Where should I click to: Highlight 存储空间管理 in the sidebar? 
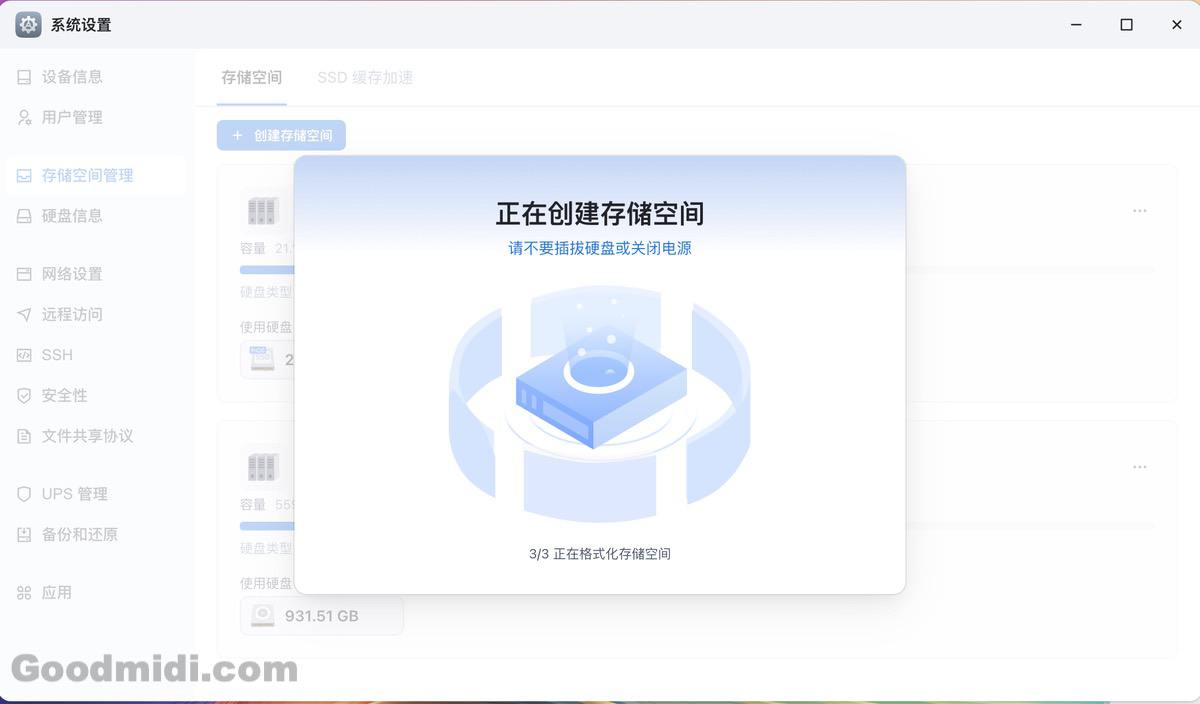coord(82,175)
